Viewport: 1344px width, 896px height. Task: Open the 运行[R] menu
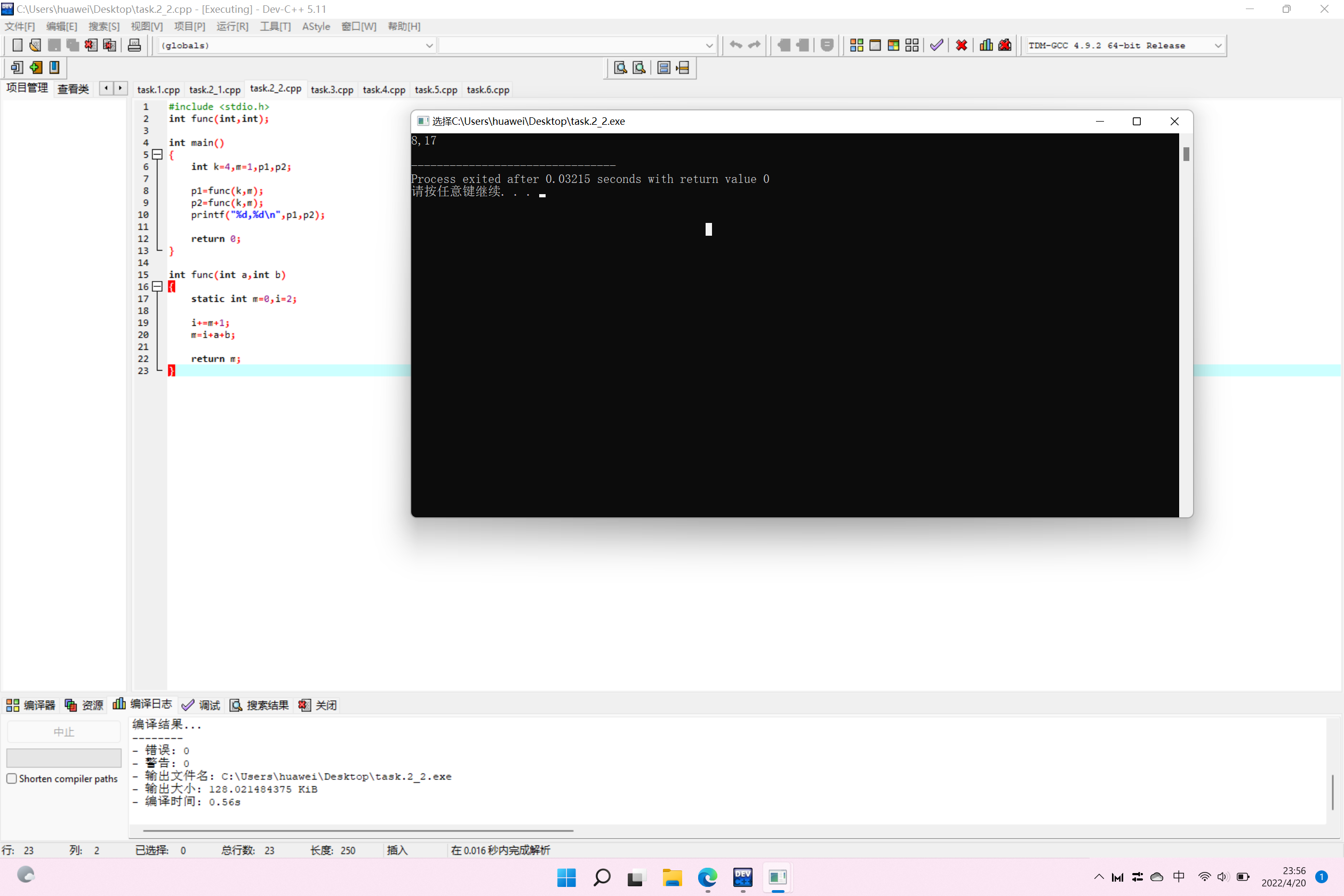[x=232, y=26]
